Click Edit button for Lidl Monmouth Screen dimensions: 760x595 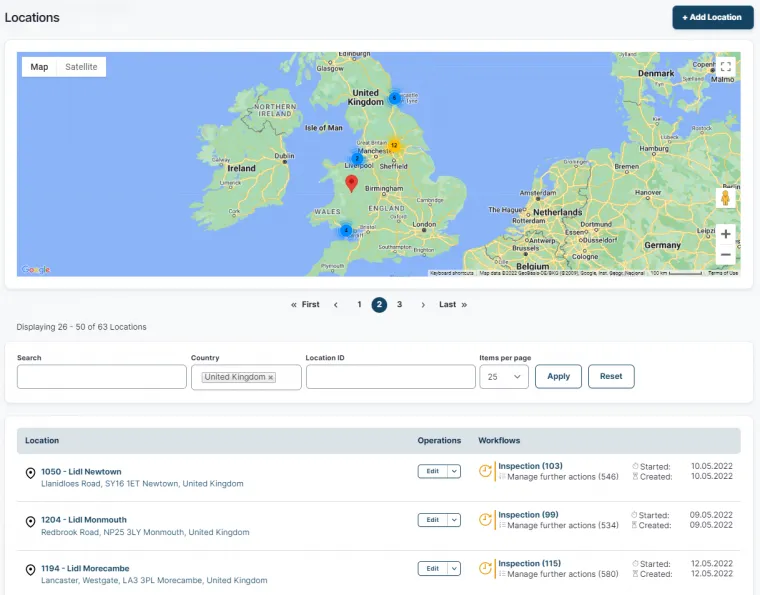433,520
